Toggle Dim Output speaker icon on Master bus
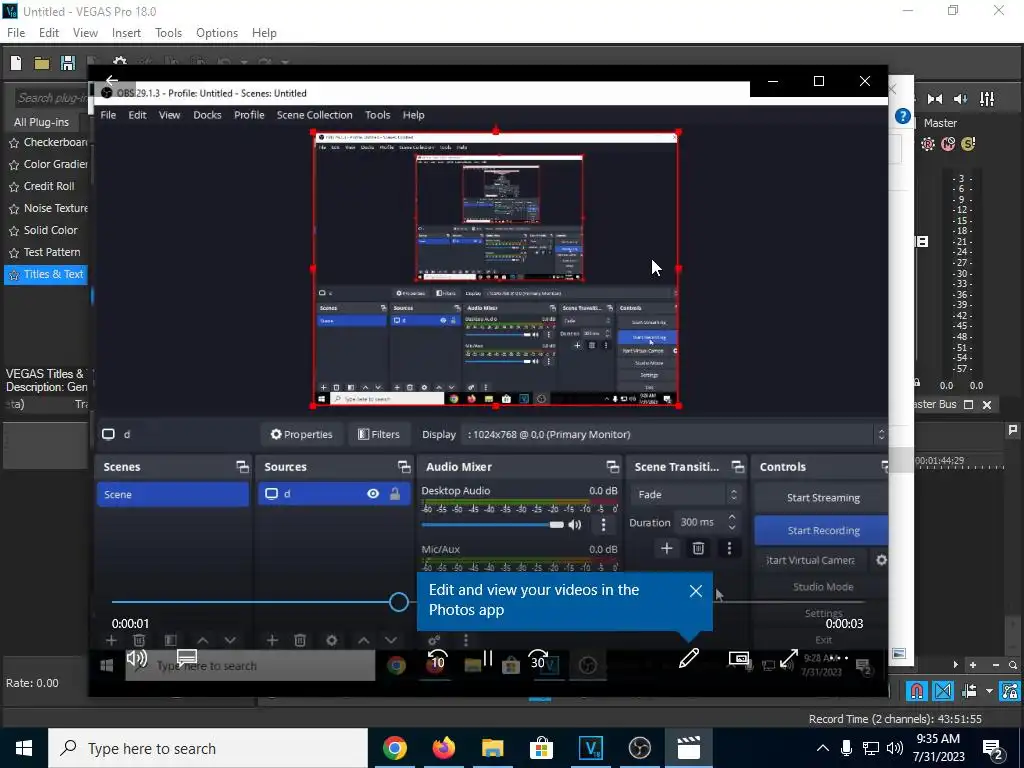Screen dimensions: 1024x768 961,99
